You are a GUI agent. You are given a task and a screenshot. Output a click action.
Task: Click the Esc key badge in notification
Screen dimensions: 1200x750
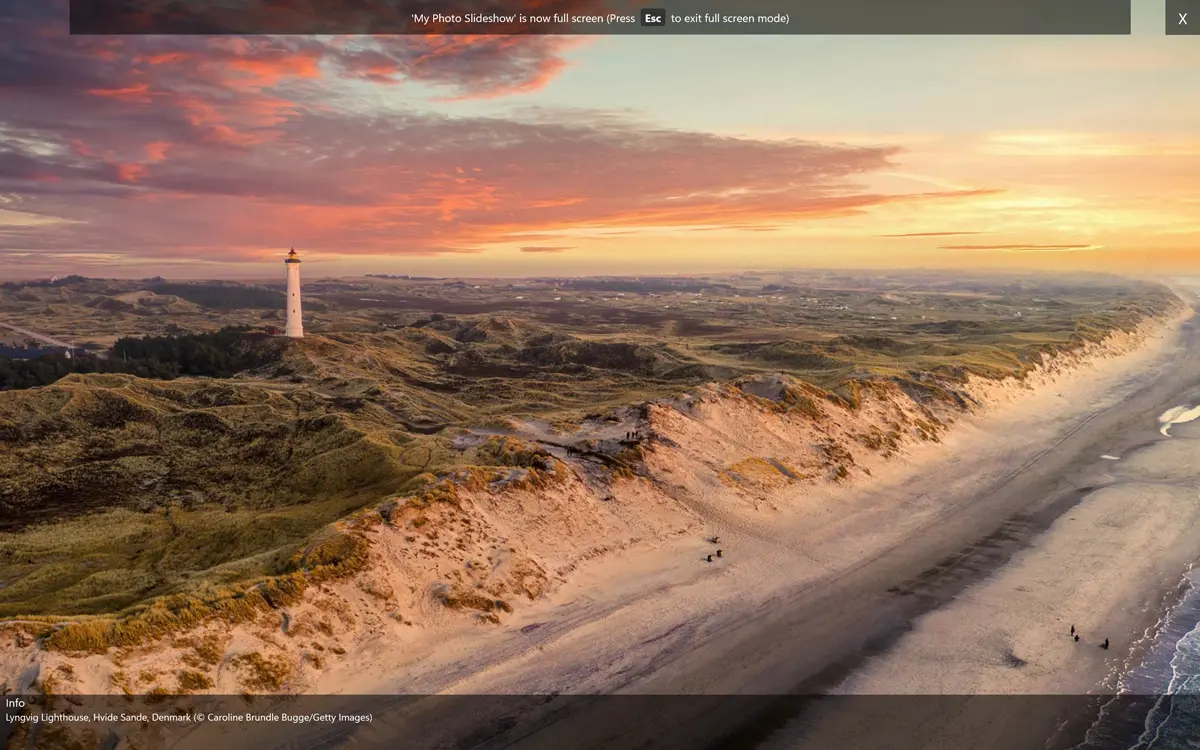[652, 18]
